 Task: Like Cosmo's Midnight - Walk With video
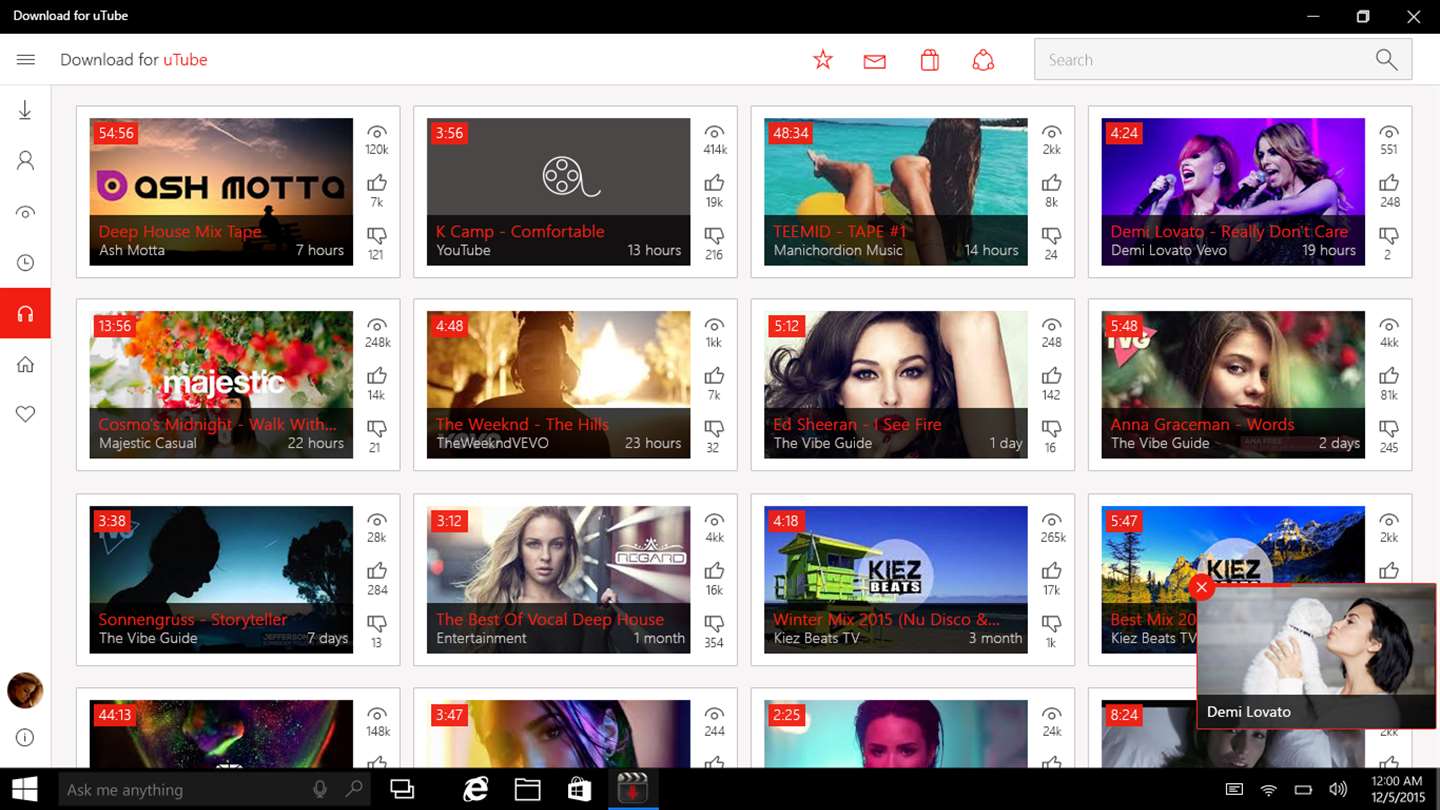(x=377, y=376)
